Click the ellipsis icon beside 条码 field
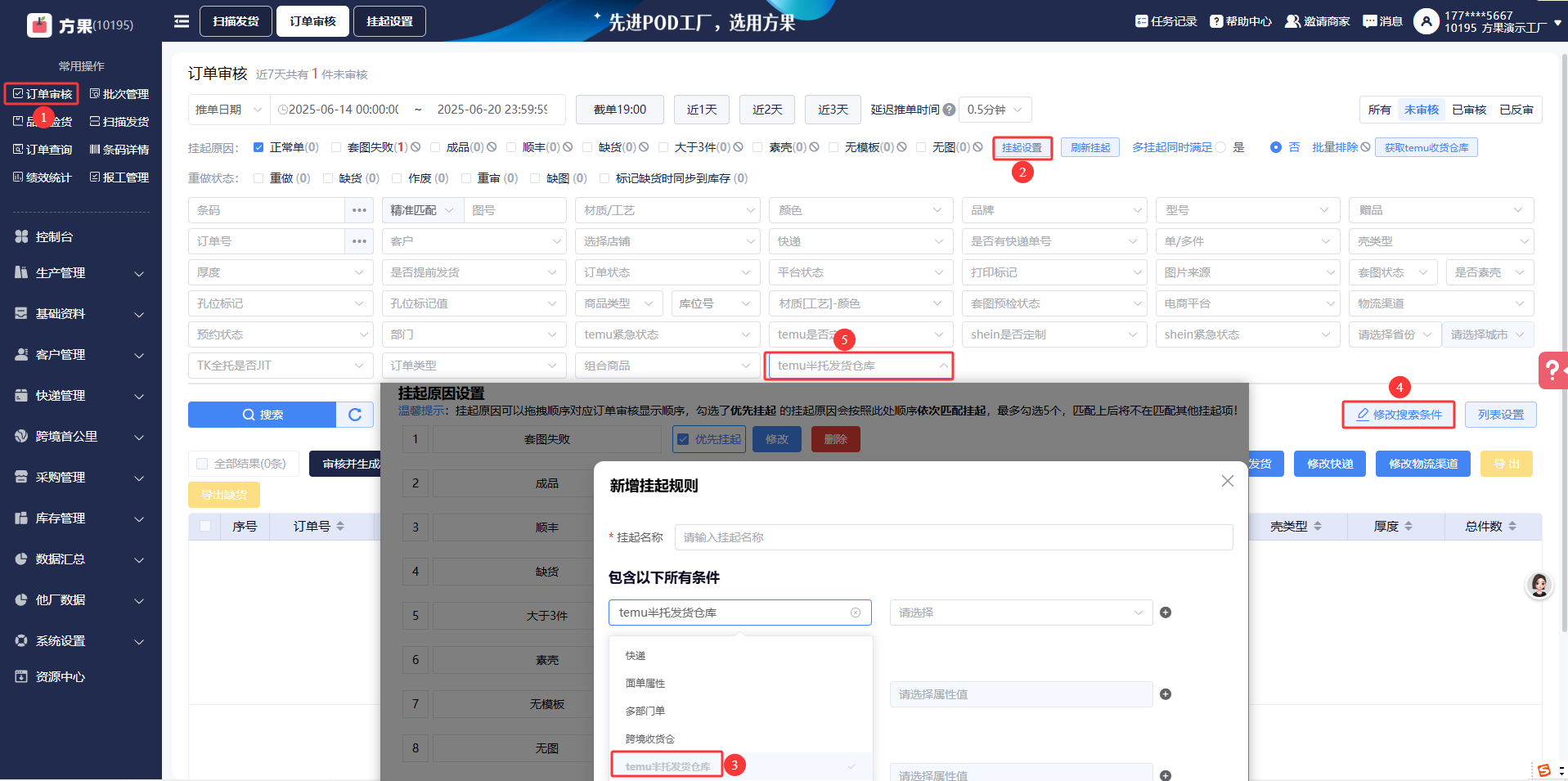This screenshot has width=1568, height=781. pos(359,210)
